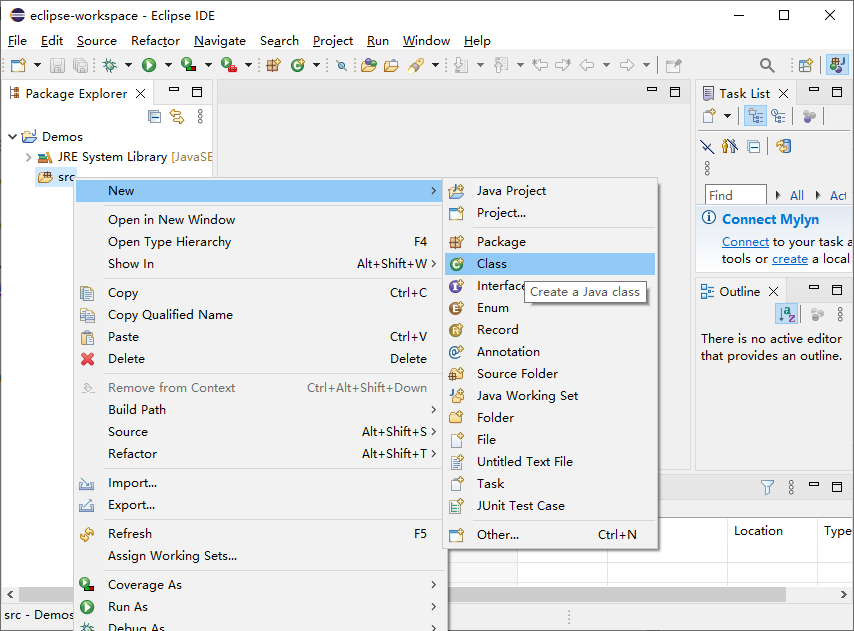Click the Save toolbar icon
Screen dimensions: 854x631
tap(57, 65)
